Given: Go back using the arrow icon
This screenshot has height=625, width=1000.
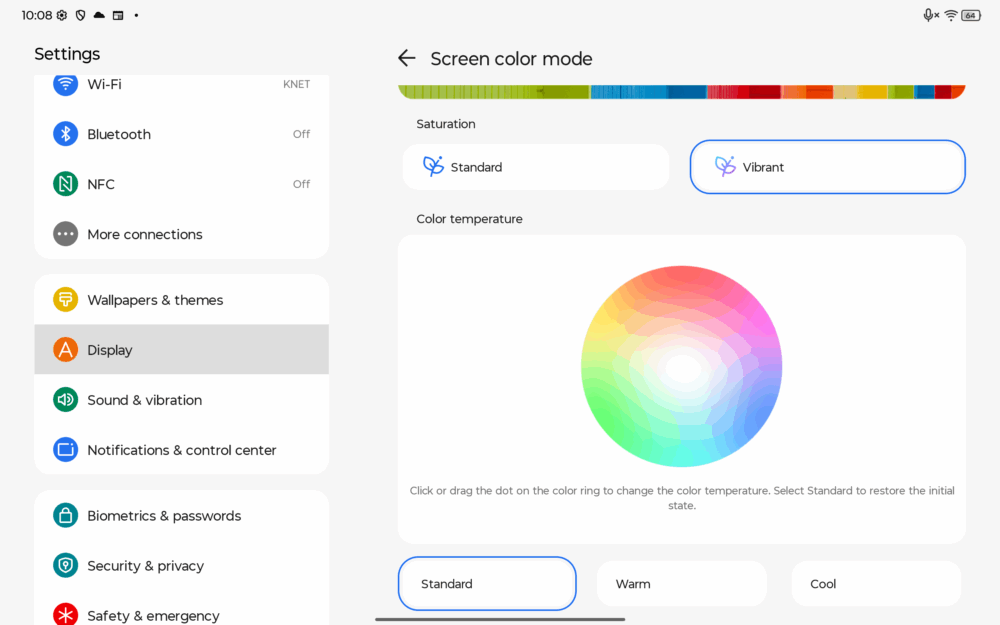Looking at the screenshot, I should point(406,58).
